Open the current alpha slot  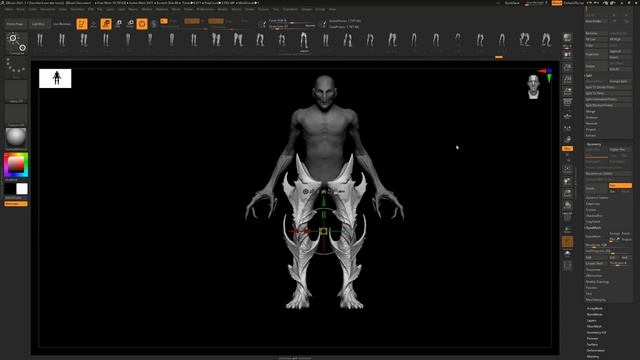tap(16, 91)
